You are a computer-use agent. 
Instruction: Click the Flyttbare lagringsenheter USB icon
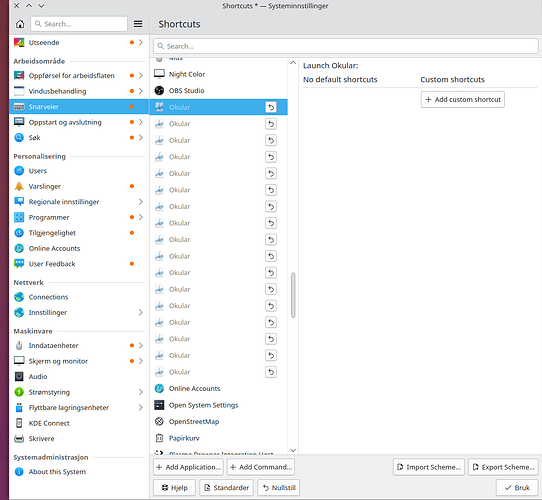[x=19, y=408]
